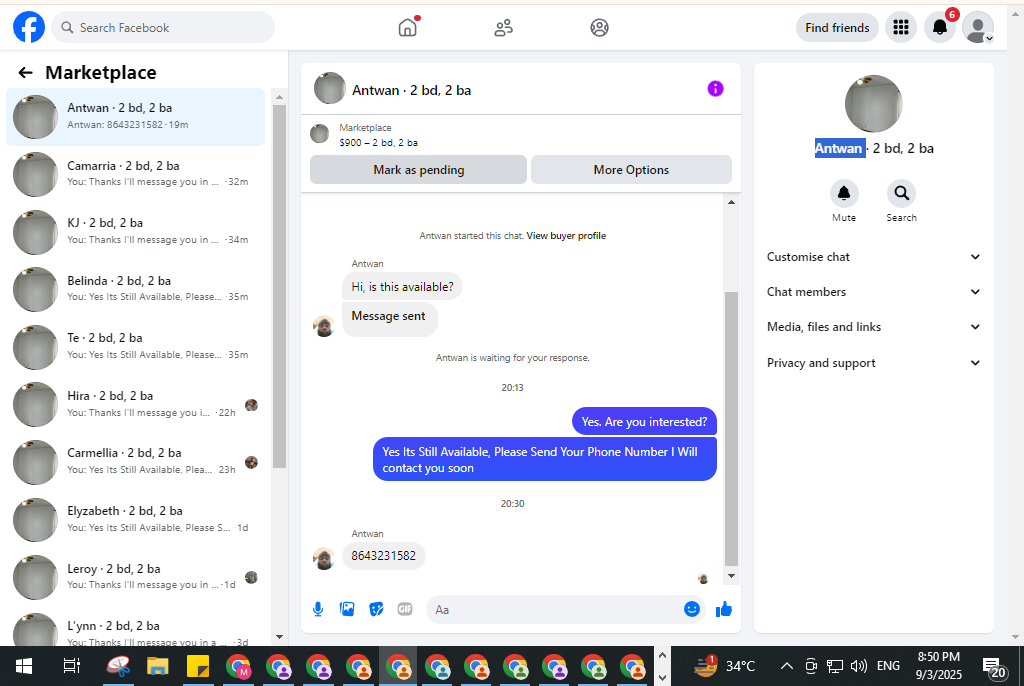Click the chat messages scrollbar up arrow
The width and height of the screenshot is (1024, 686).
731,203
